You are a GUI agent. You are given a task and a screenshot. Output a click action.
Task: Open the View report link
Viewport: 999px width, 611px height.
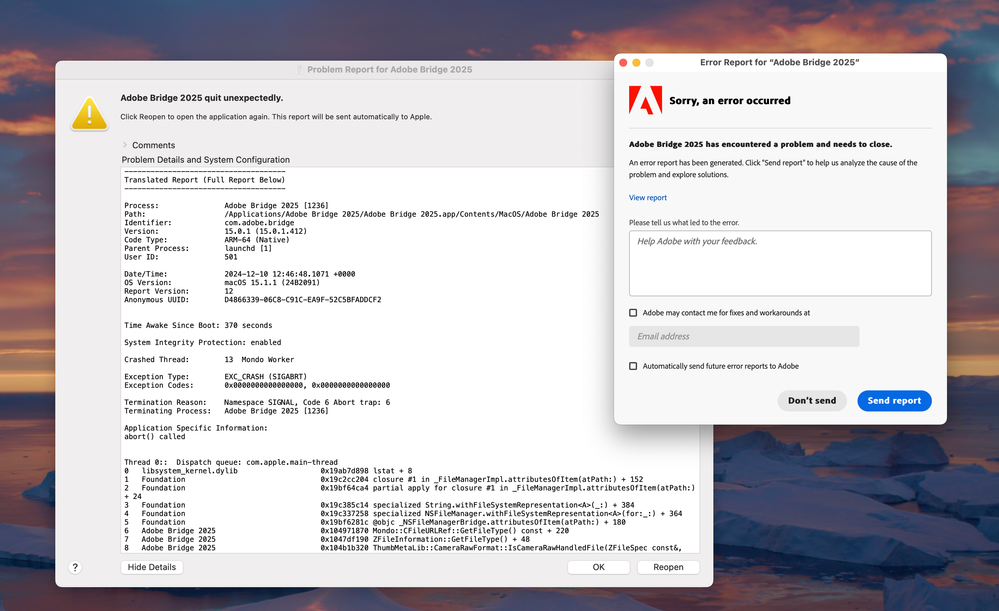point(647,198)
